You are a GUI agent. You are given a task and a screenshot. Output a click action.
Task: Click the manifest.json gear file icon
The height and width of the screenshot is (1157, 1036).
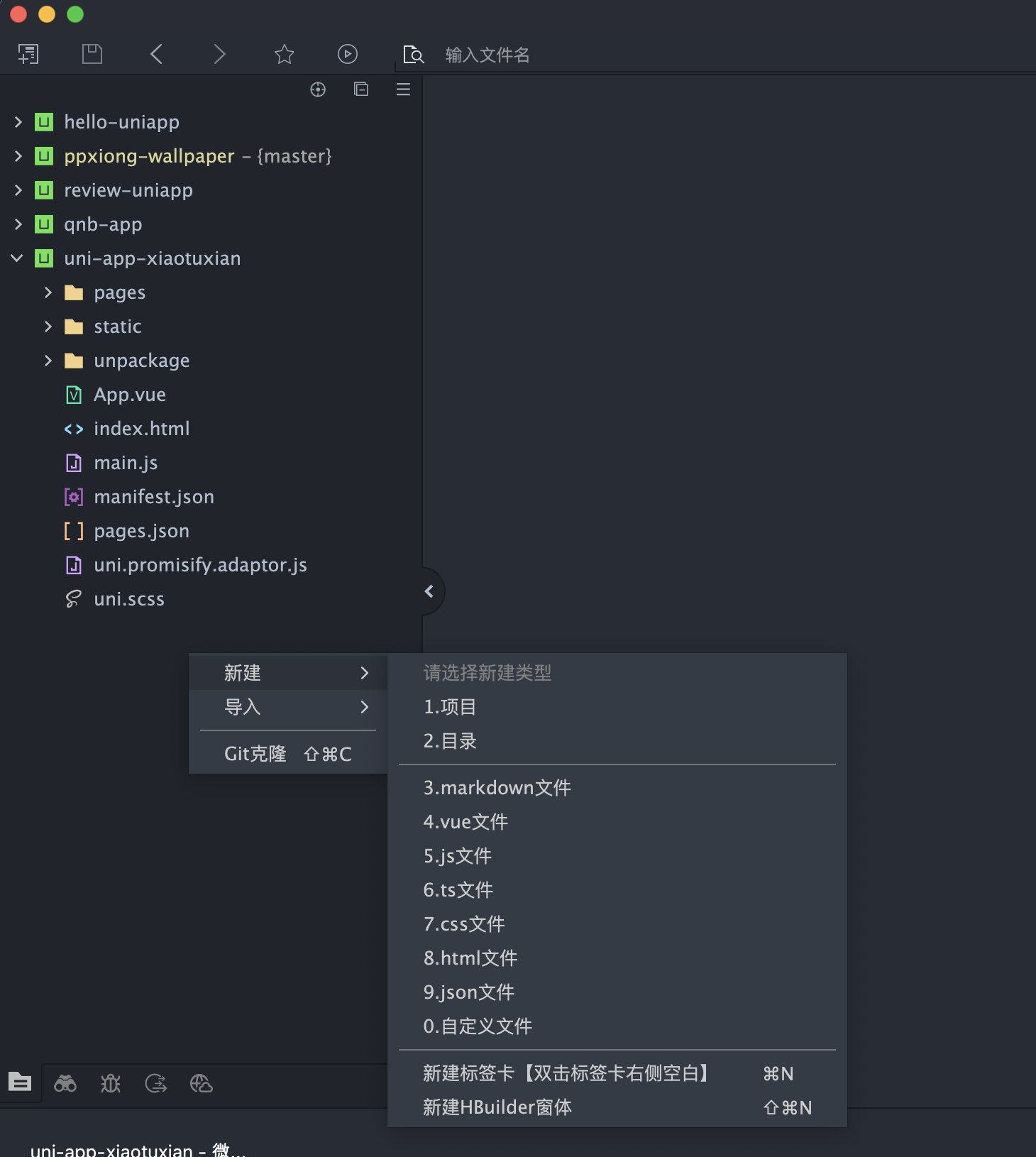click(74, 497)
